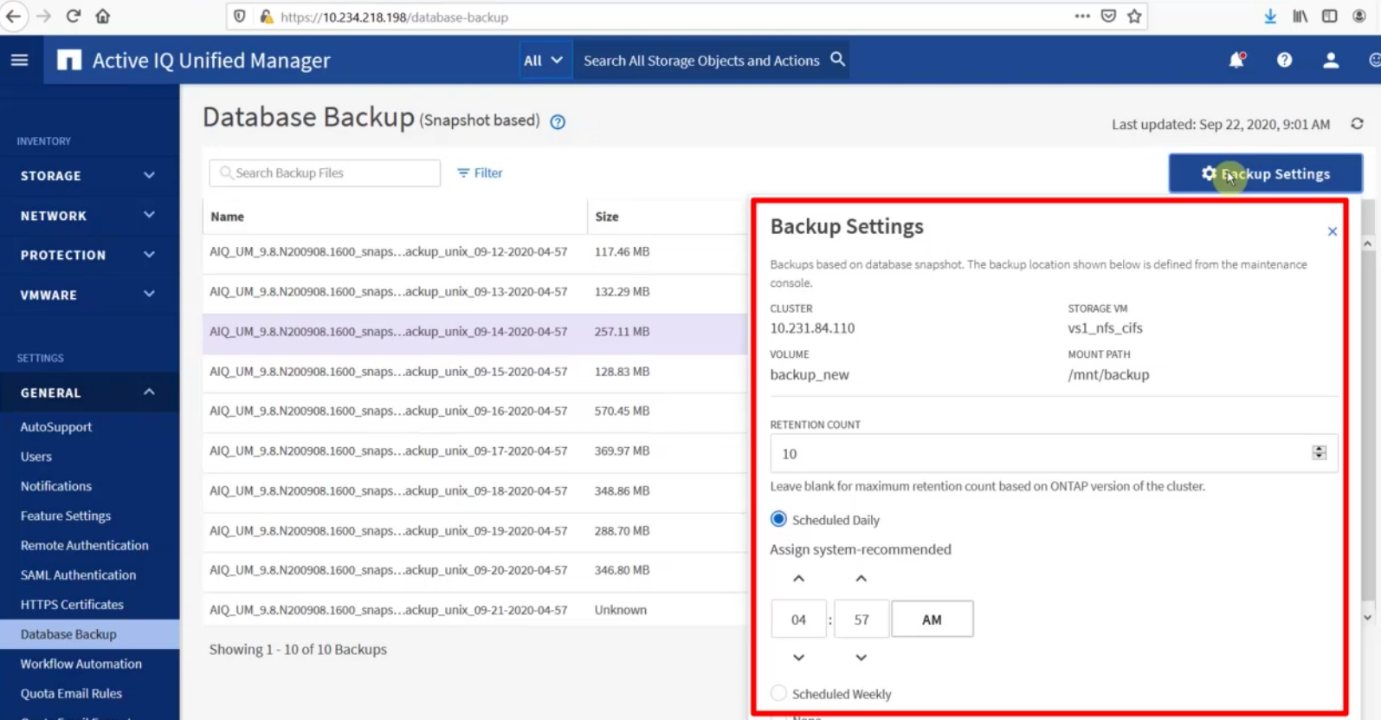Select the Scheduled Weekly radio button
1381x720 pixels.
click(x=779, y=693)
